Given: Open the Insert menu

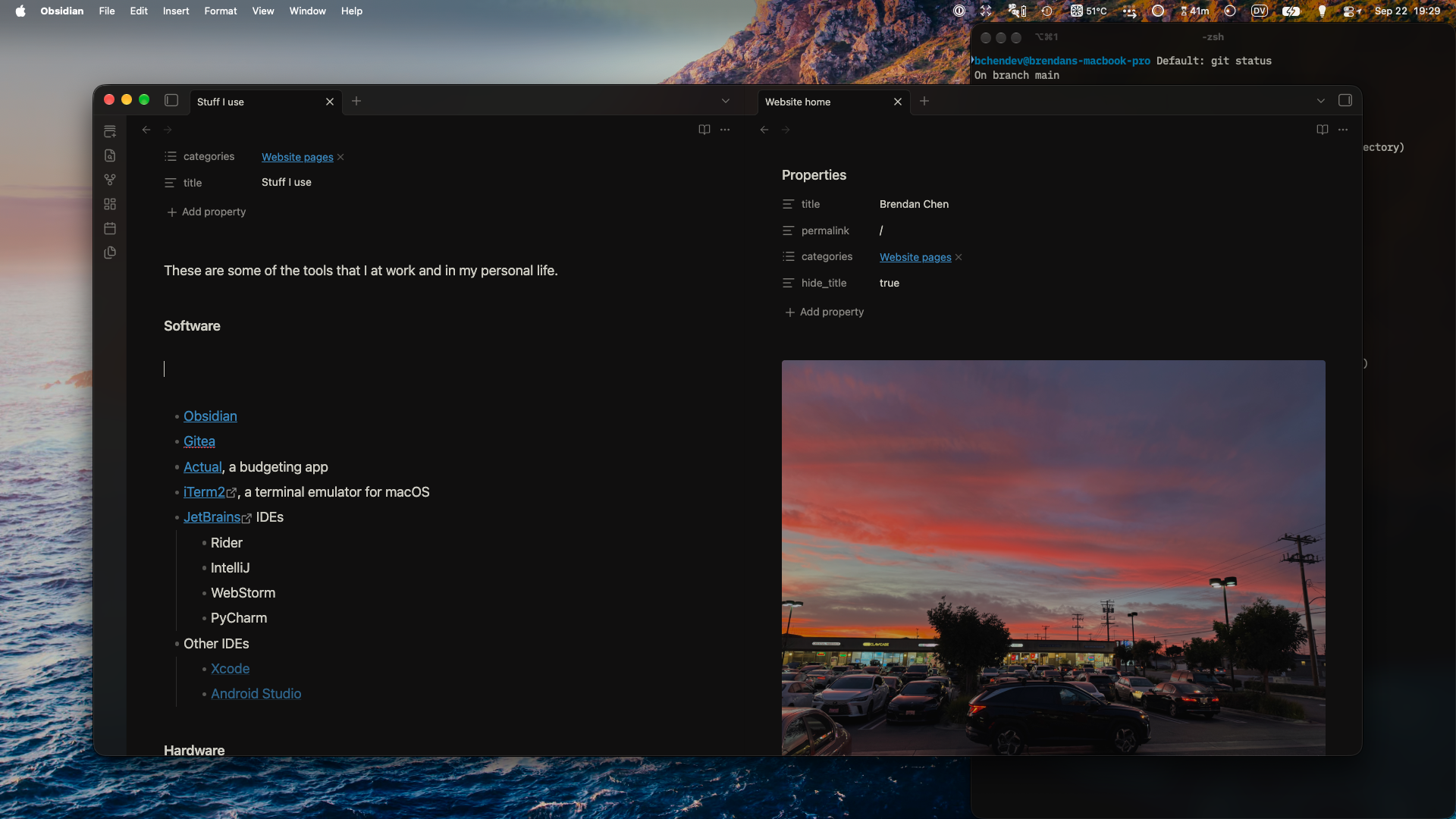Looking at the screenshot, I should pyautogui.click(x=176, y=11).
